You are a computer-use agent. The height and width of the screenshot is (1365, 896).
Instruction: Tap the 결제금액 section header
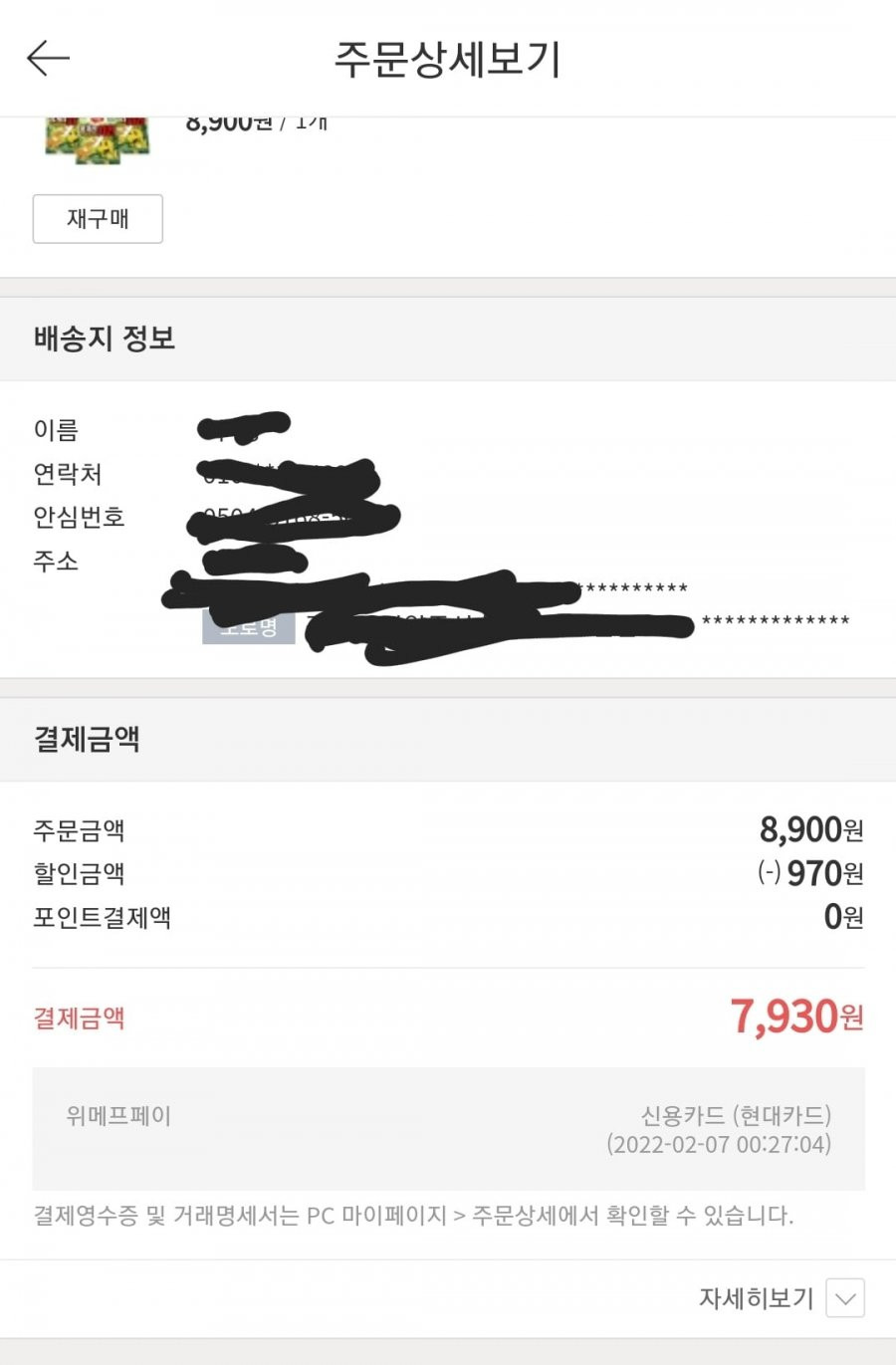click(87, 739)
